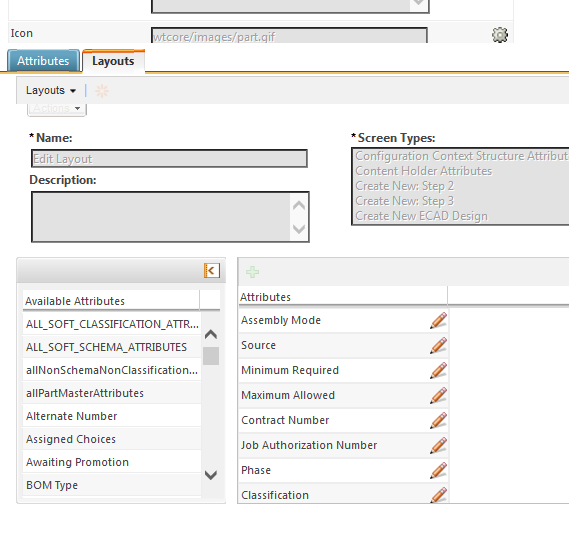Click the Available Attributes column header
The image size is (569, 539).
[x=111, y=301]
